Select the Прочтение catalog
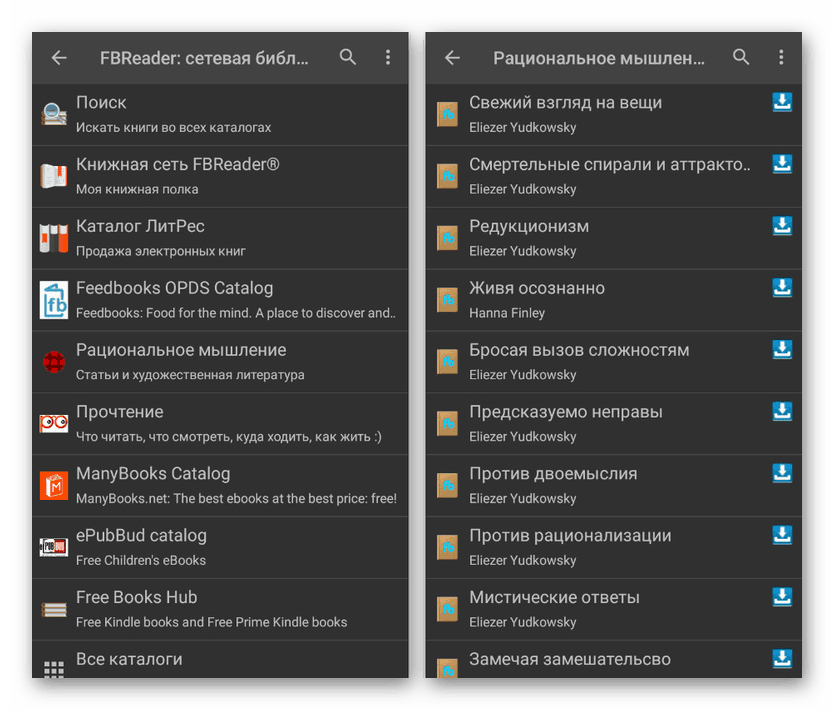This screenshot has width=834, height=710. click(x=220, y=424)
